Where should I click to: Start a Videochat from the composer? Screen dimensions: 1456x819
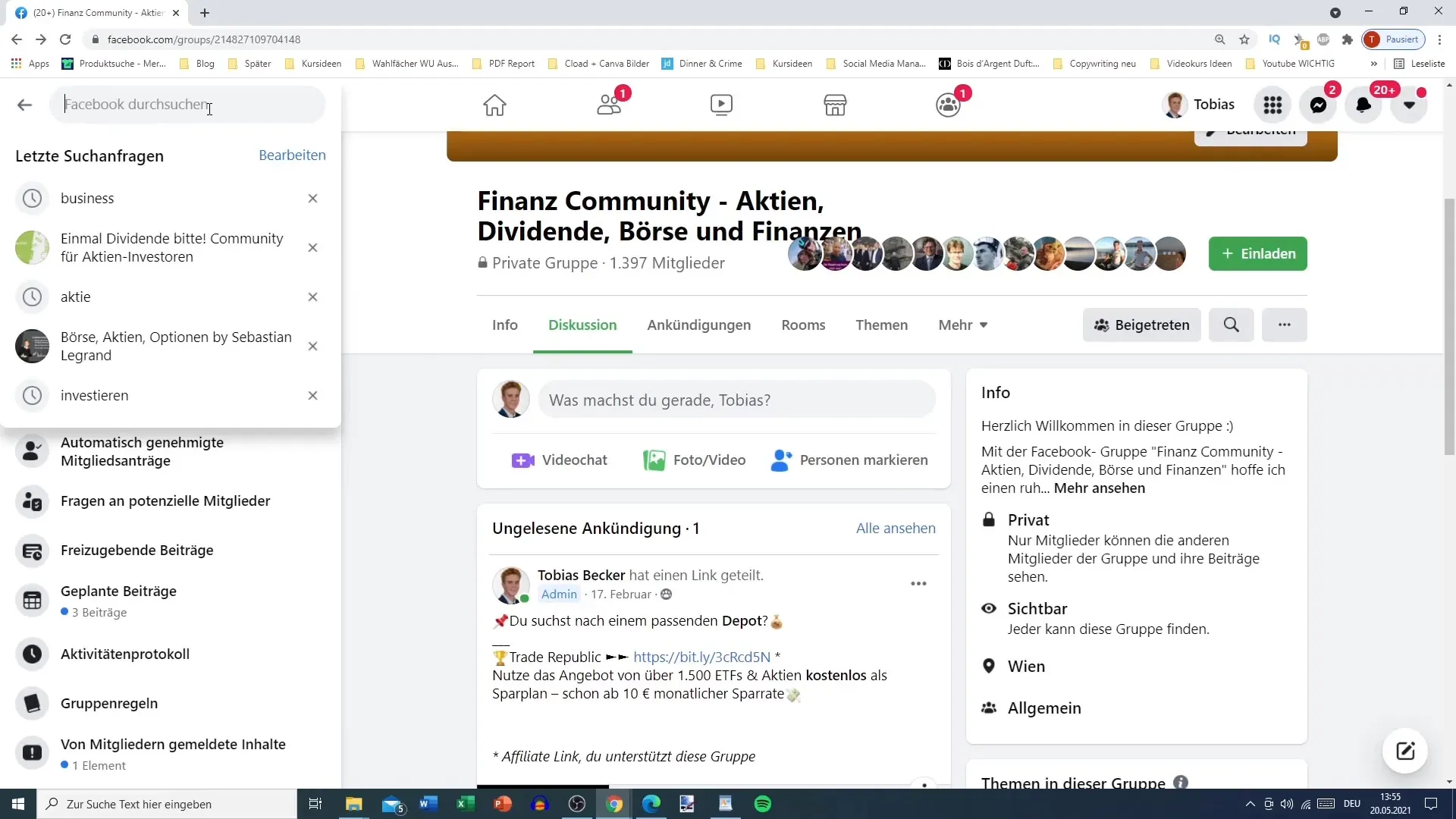click(x=560, y=460)
